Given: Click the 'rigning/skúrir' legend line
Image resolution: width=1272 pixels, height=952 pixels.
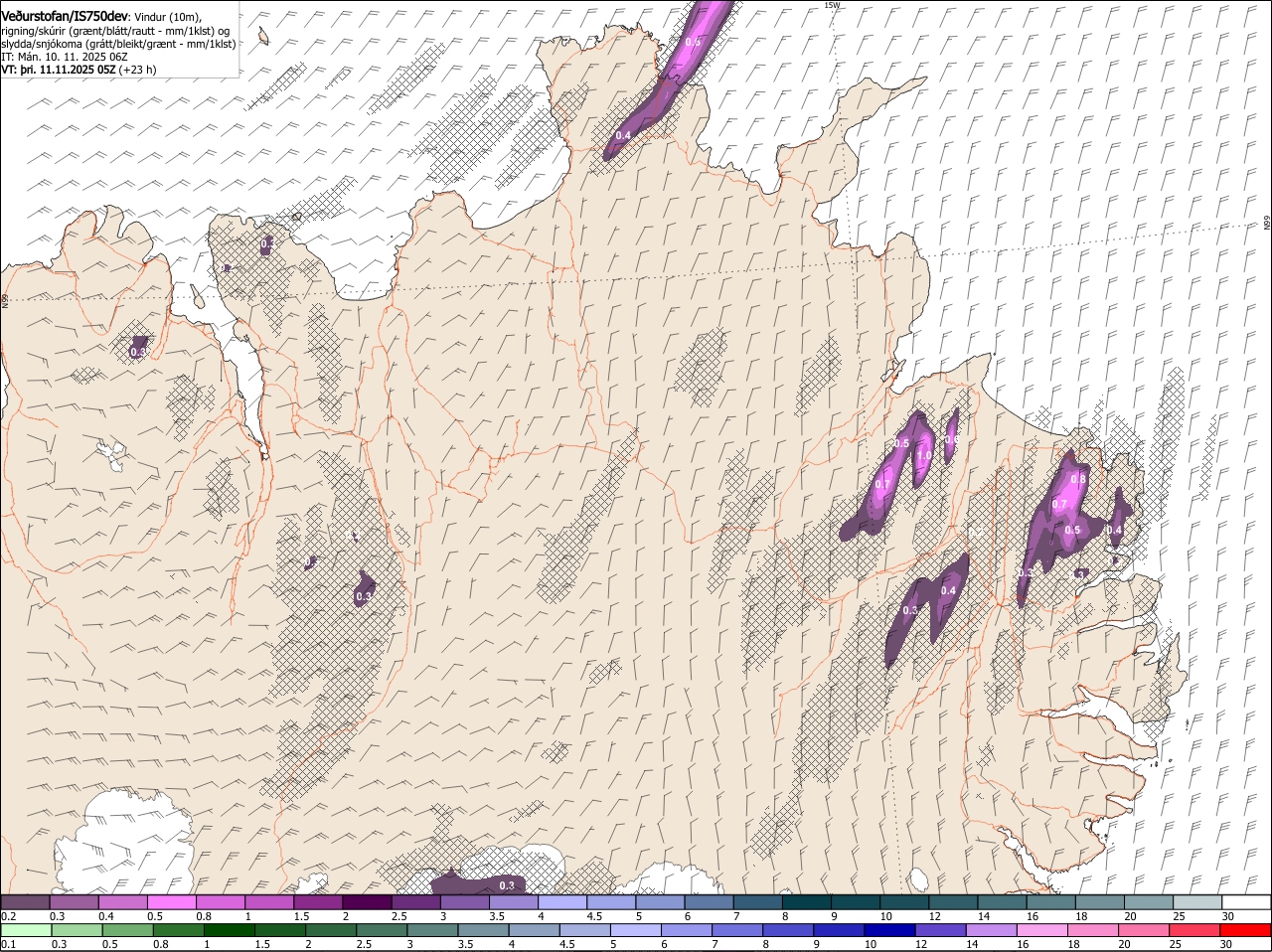Looking at the screenshot, I should point(116,30).
